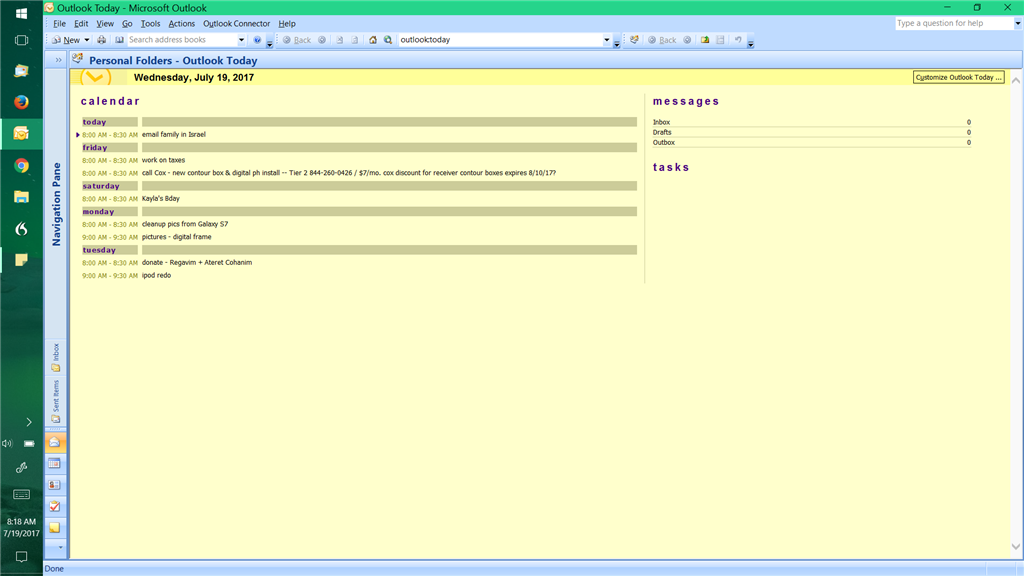Switch to Tasks in the navigation pane
The width and height of the screenshot is (1024, 576).
coord(55,506)
